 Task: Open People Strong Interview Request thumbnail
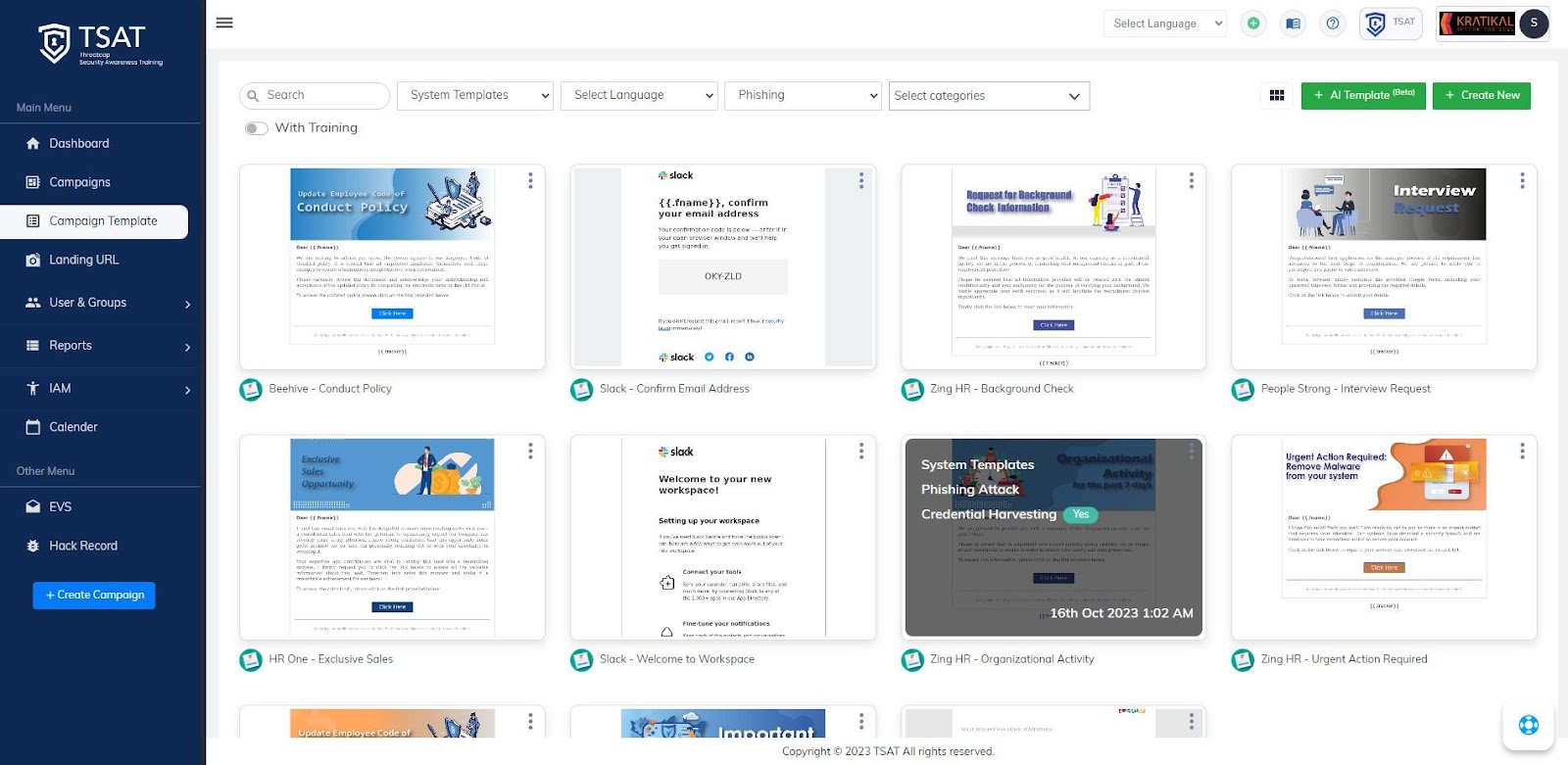pos(1384,266)
